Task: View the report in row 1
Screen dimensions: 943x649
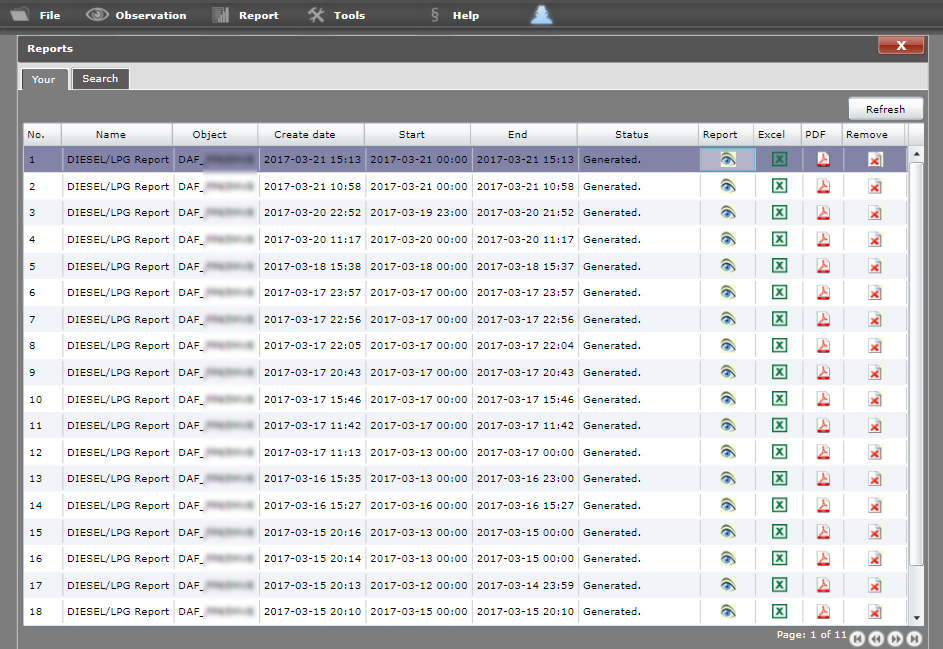Action: (x=727, y=160)
